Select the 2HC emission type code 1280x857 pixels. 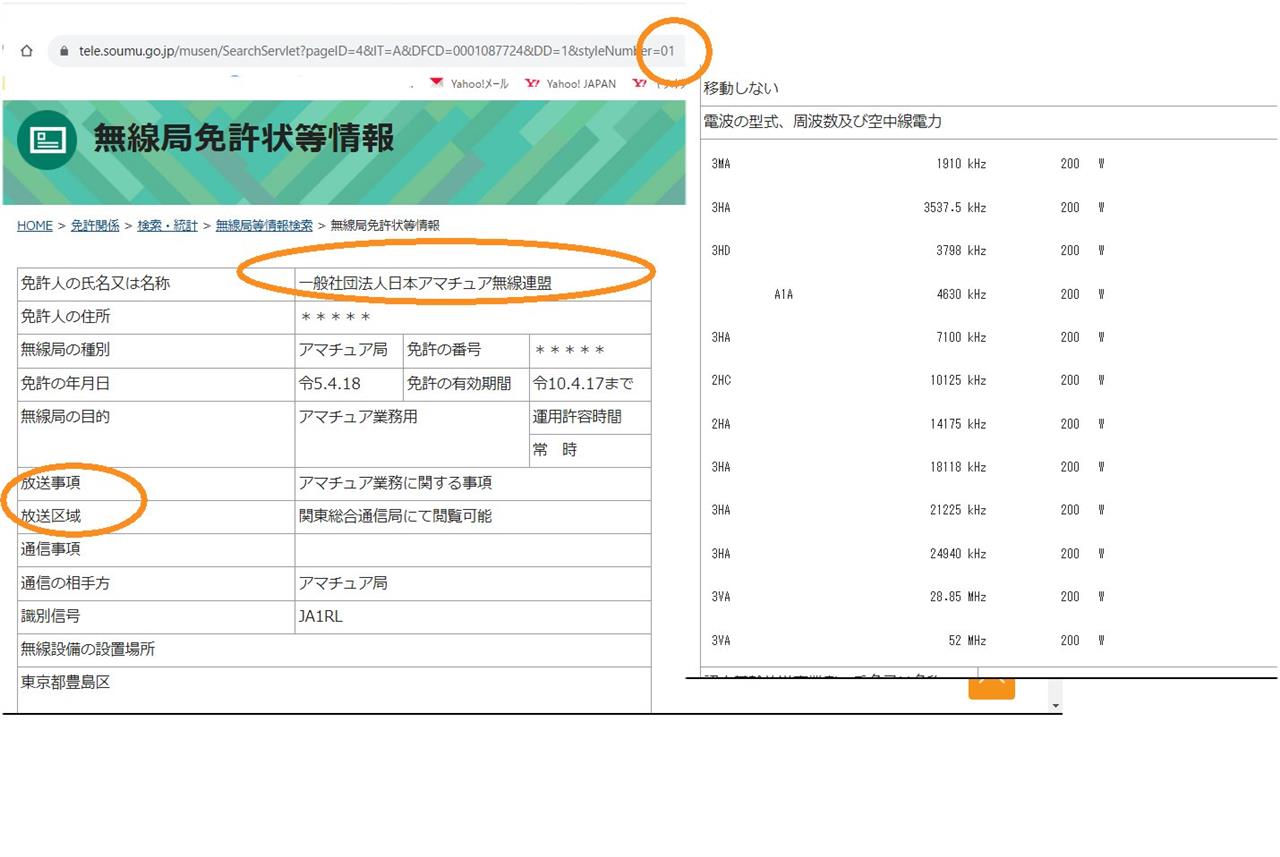721,381
